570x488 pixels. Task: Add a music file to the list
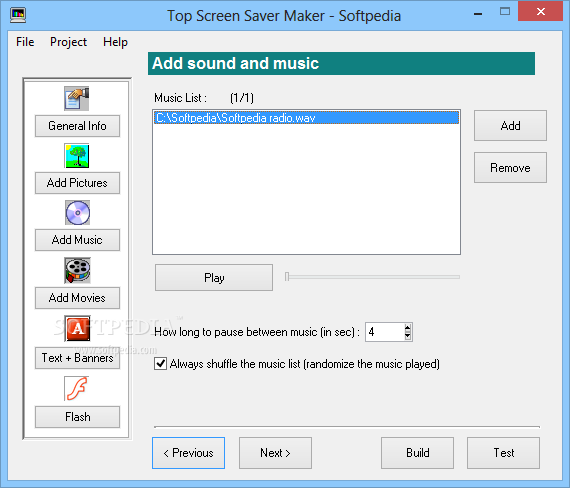coord(510,126)
